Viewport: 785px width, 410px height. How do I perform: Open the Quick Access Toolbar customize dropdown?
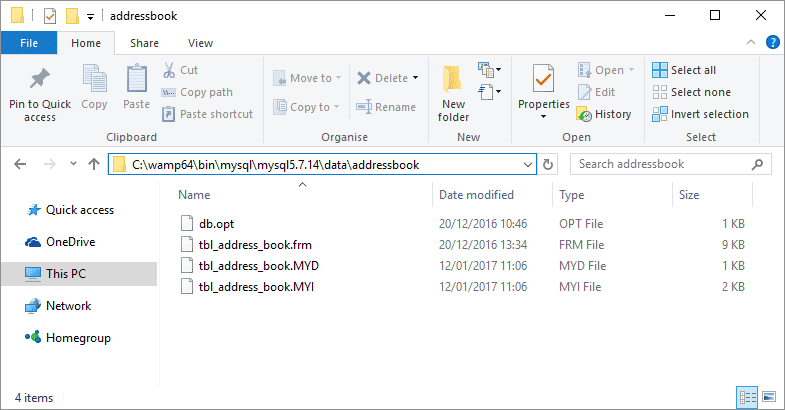[x=90, y=16]
